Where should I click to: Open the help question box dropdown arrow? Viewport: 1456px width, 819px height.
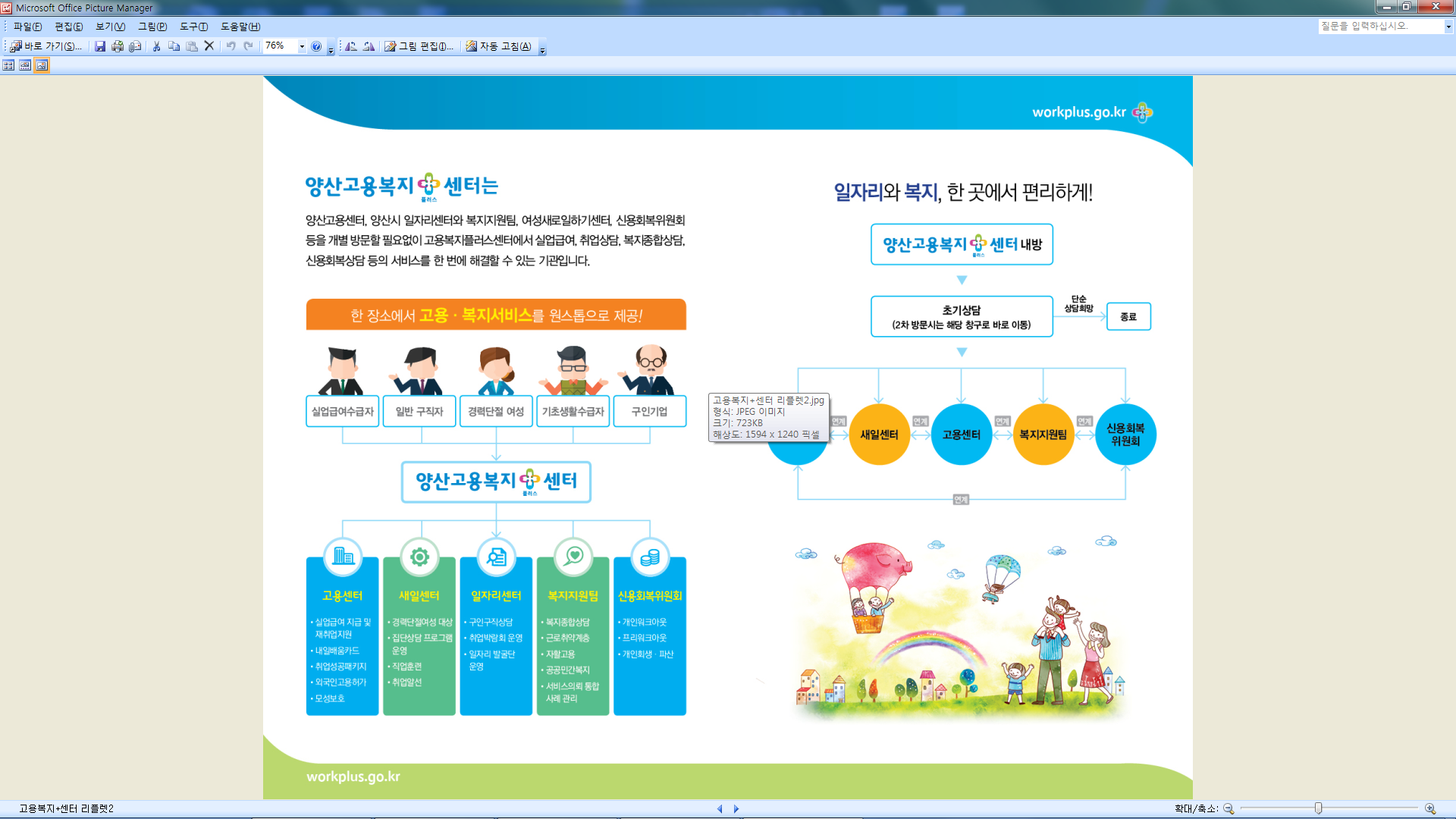pyautogui.click(x=1448, y=27)
